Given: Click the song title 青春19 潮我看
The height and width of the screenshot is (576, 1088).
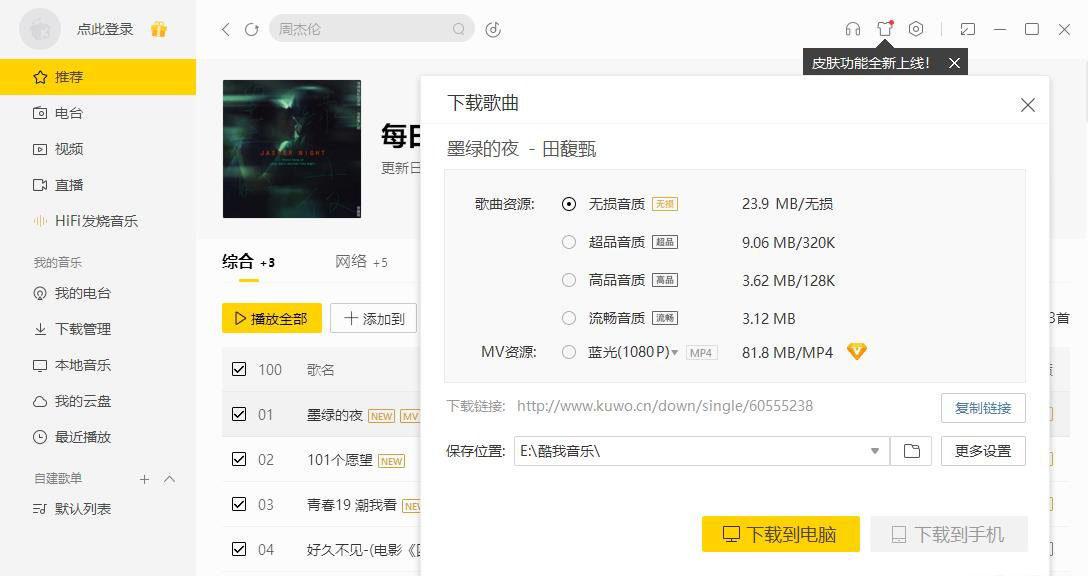Looking at the screenshot, I should point(352,505).
